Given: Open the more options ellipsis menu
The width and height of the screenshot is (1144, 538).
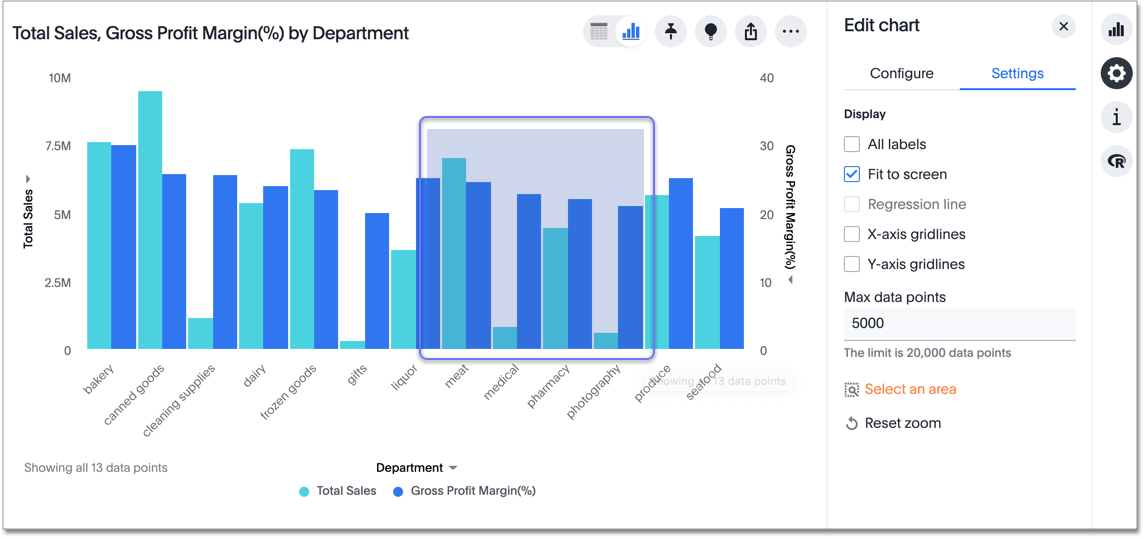Looking at the screenshot, I should pyautogui.click(x=791, y=32).
